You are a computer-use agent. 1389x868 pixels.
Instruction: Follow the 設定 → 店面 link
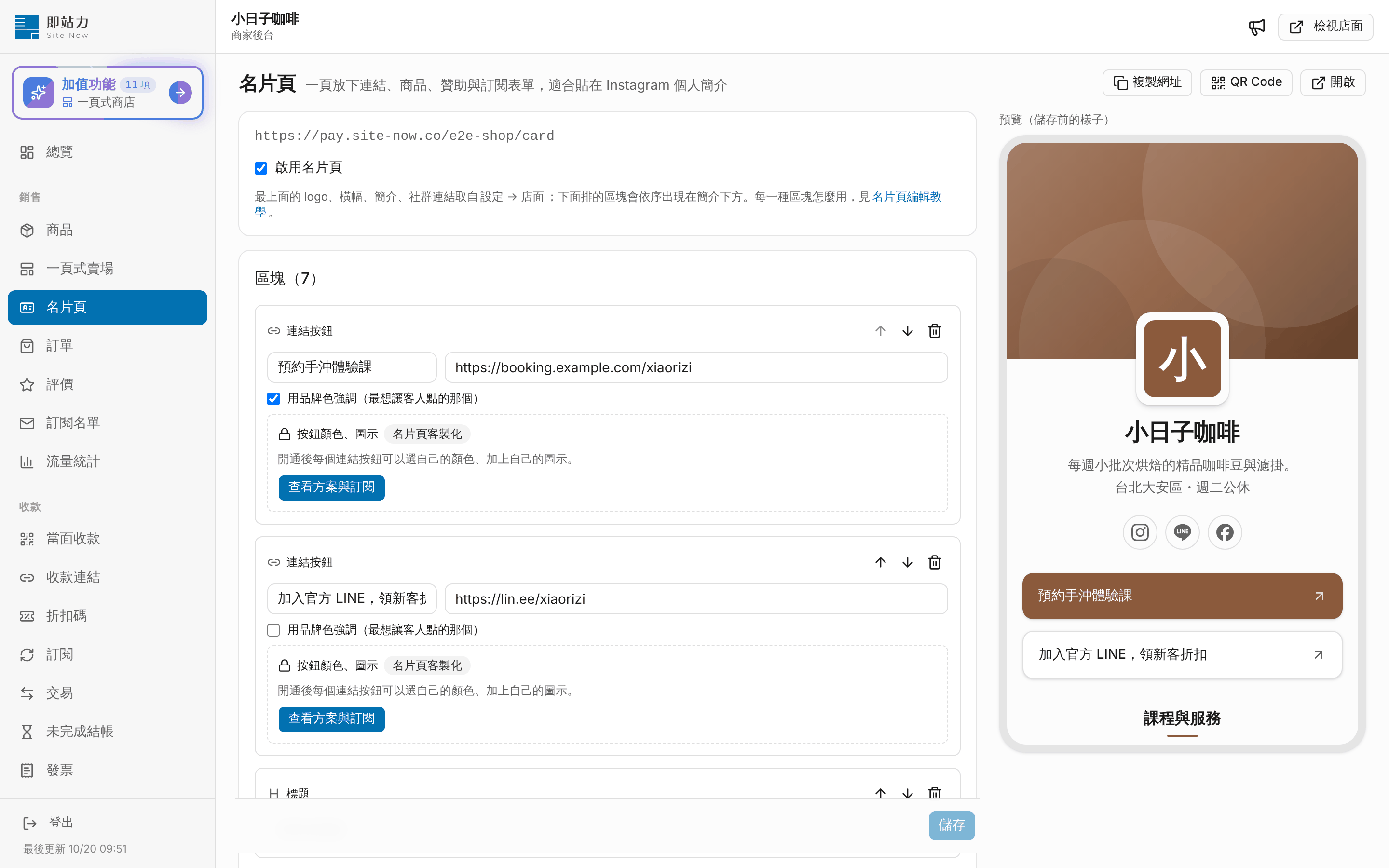click(512, 197)
